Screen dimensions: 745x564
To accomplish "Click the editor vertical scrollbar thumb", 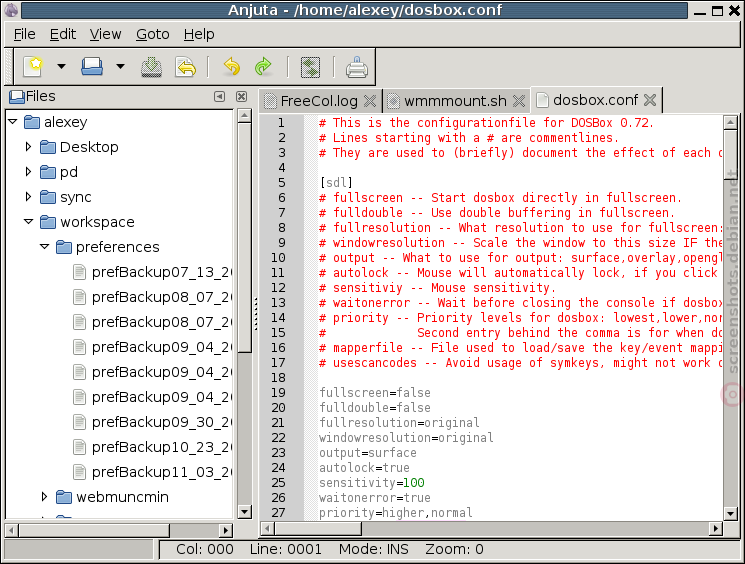I will [730, 154].
